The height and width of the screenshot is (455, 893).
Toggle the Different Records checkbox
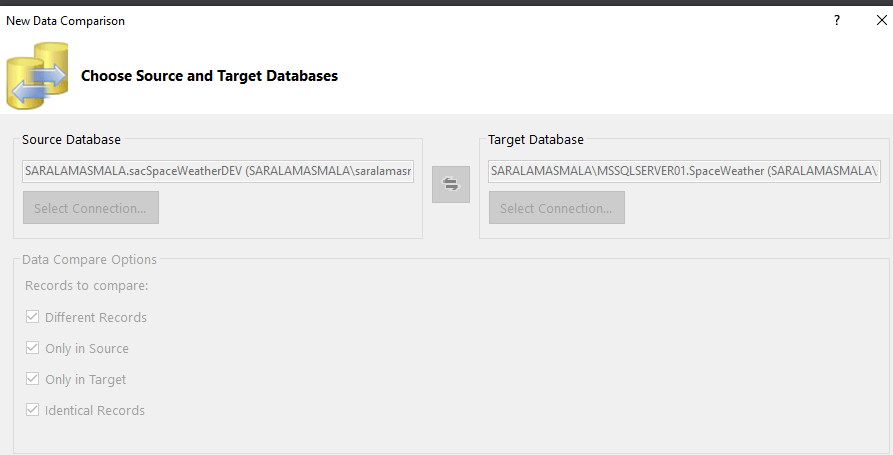[33, 318]
